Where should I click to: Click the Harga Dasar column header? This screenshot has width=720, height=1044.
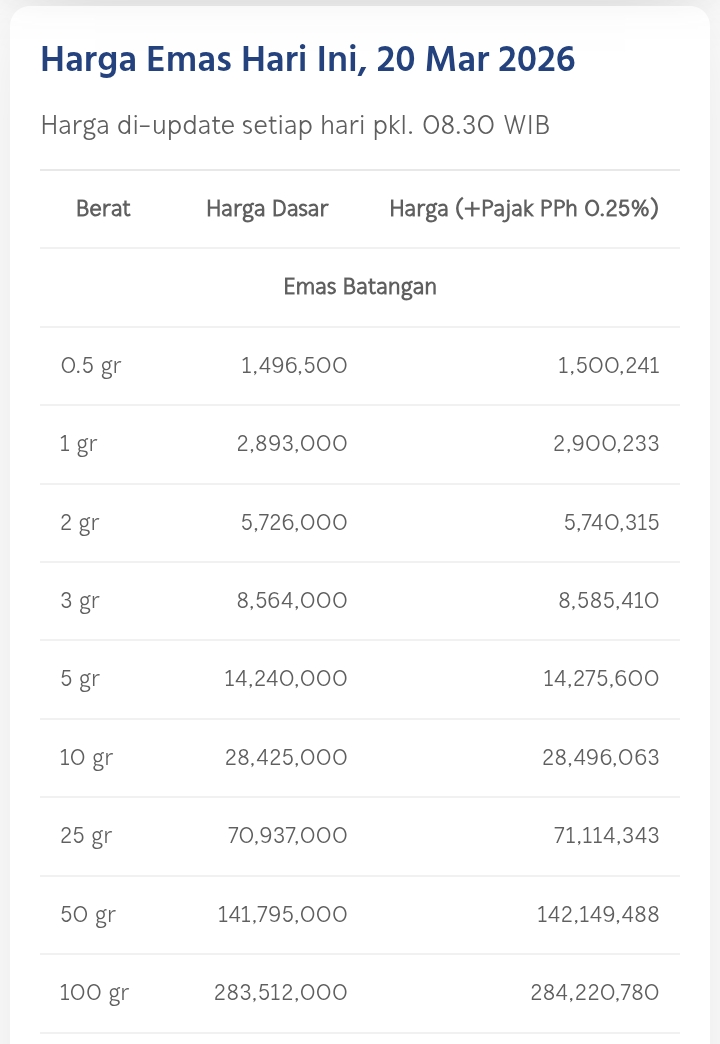267,209
